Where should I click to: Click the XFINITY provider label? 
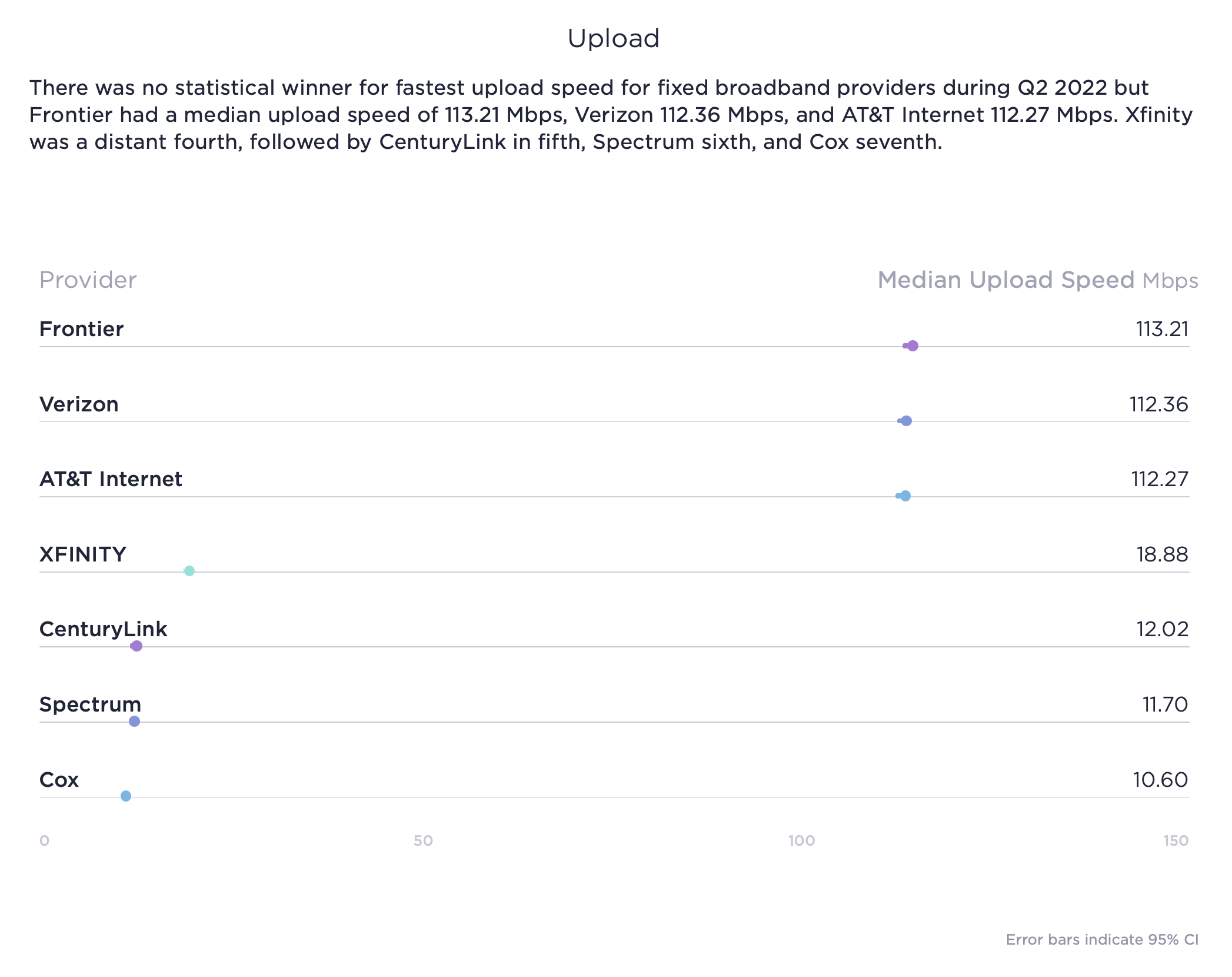coord(82,554)
